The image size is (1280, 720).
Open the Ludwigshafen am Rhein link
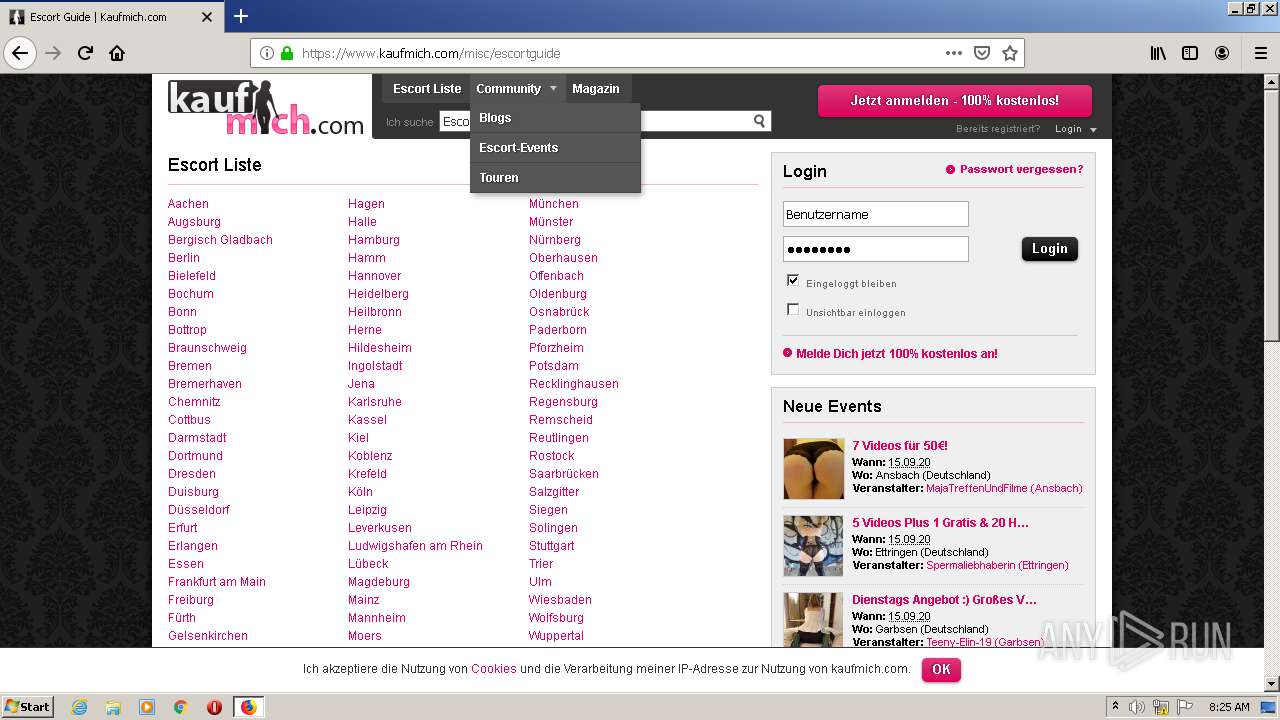(x=415, y=545)
